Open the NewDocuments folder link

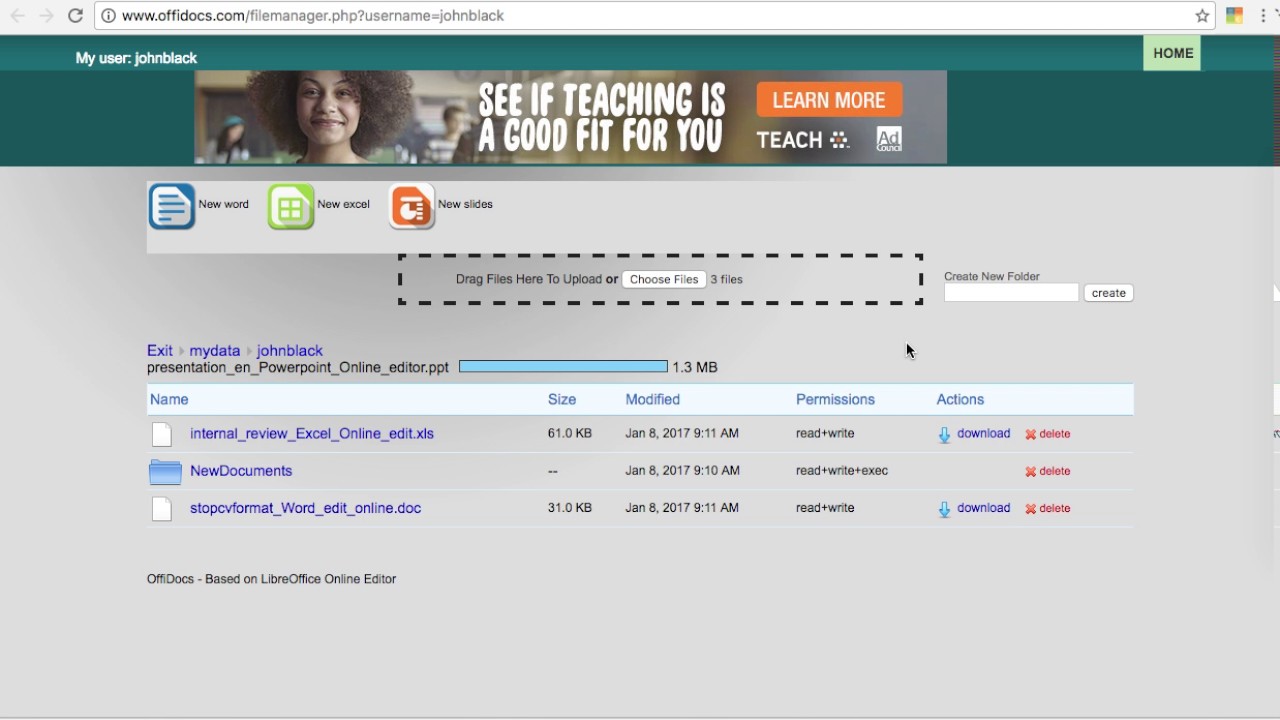click(x=241, y=471)
